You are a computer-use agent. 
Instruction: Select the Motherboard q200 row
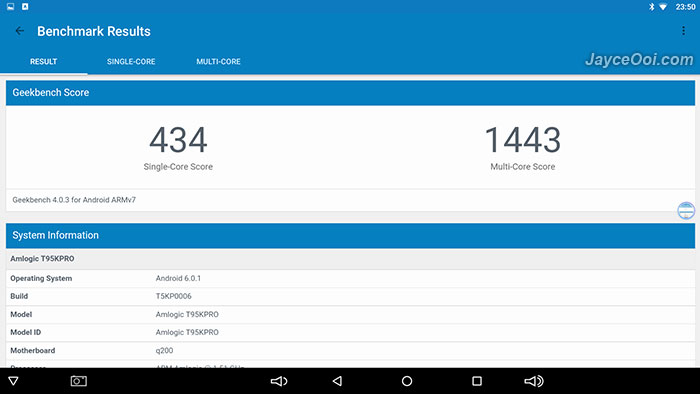pos(350,351)
